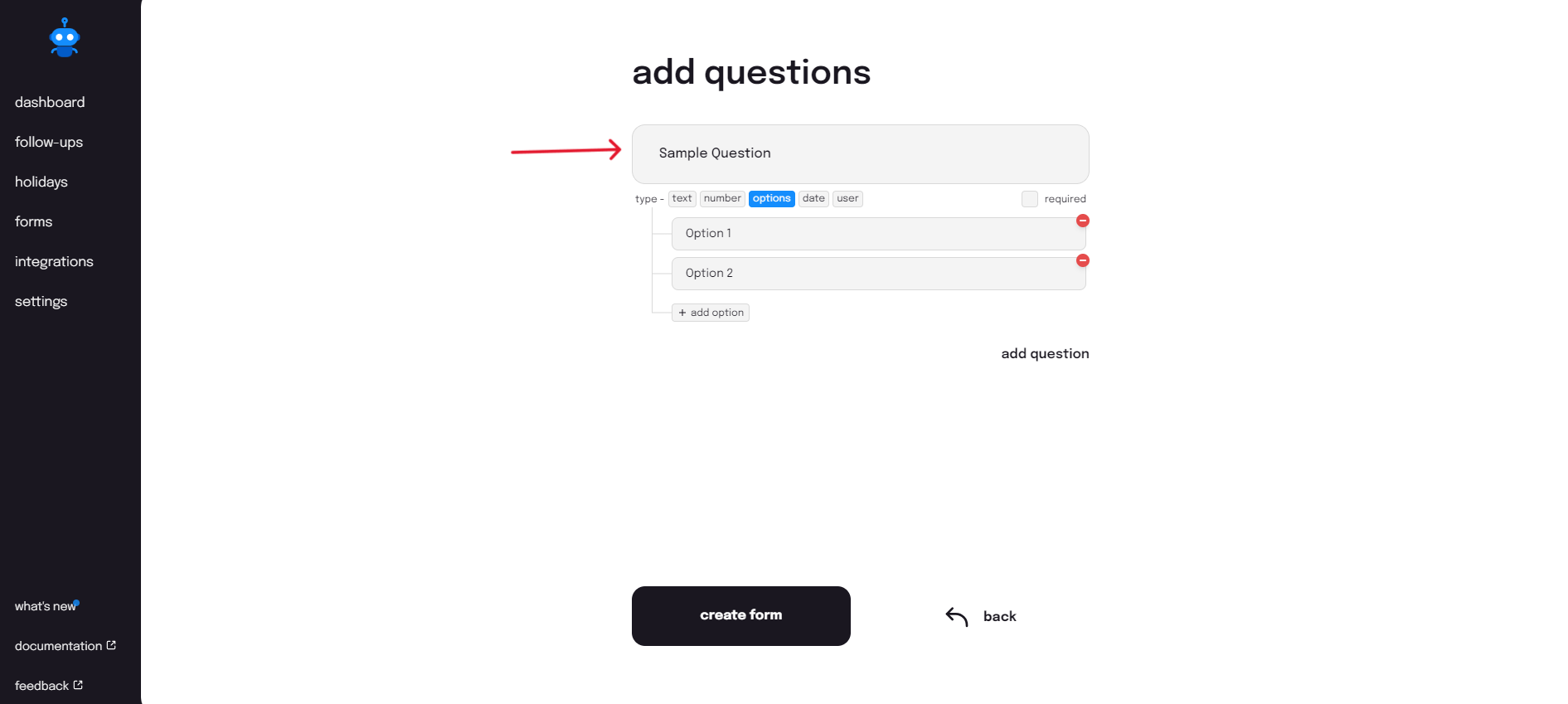Screen dimensions: 1568x704
Task: Click documentation external link icon
Action: 111,645
